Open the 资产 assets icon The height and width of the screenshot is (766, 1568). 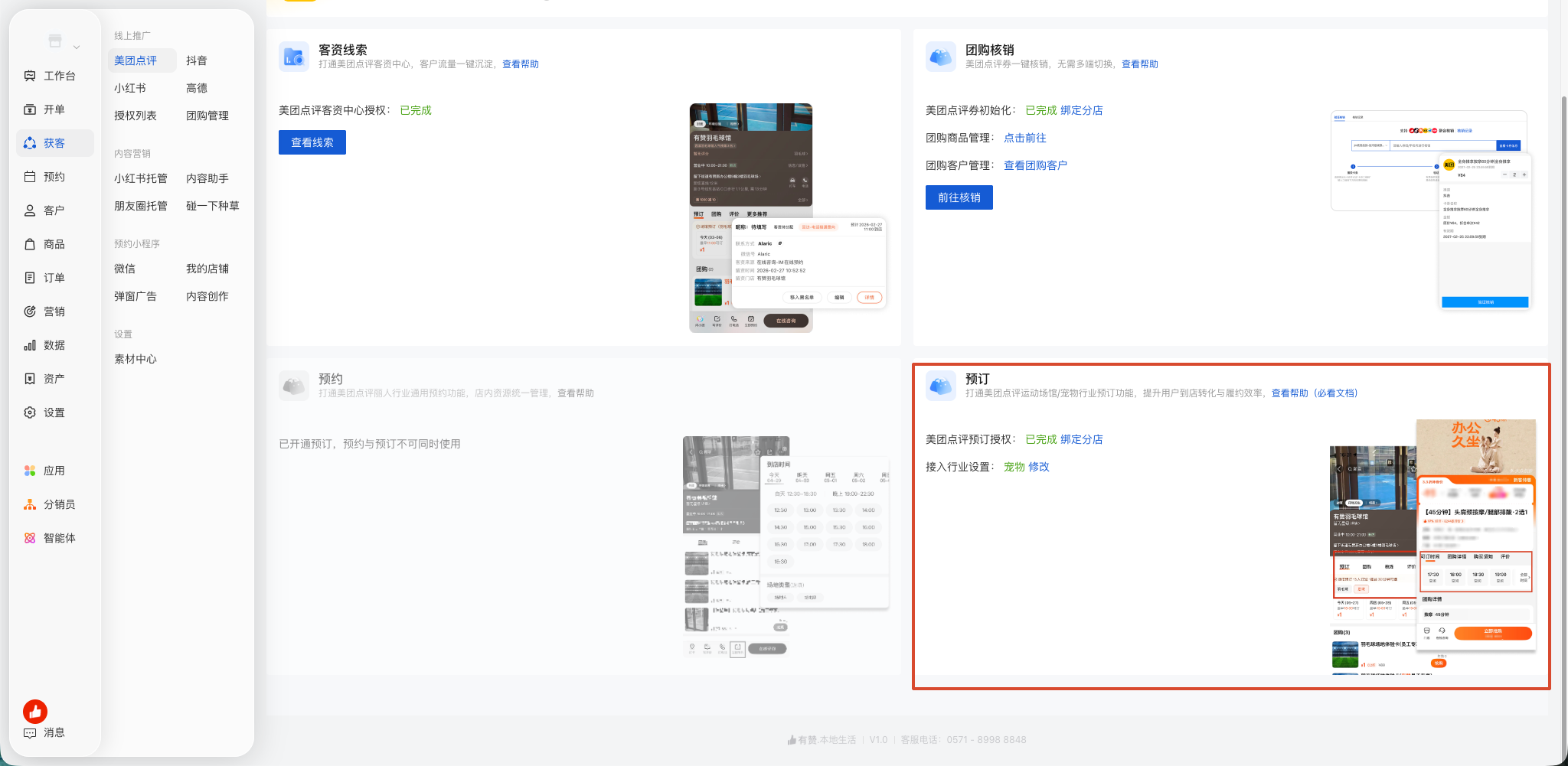tap(30, 379)
